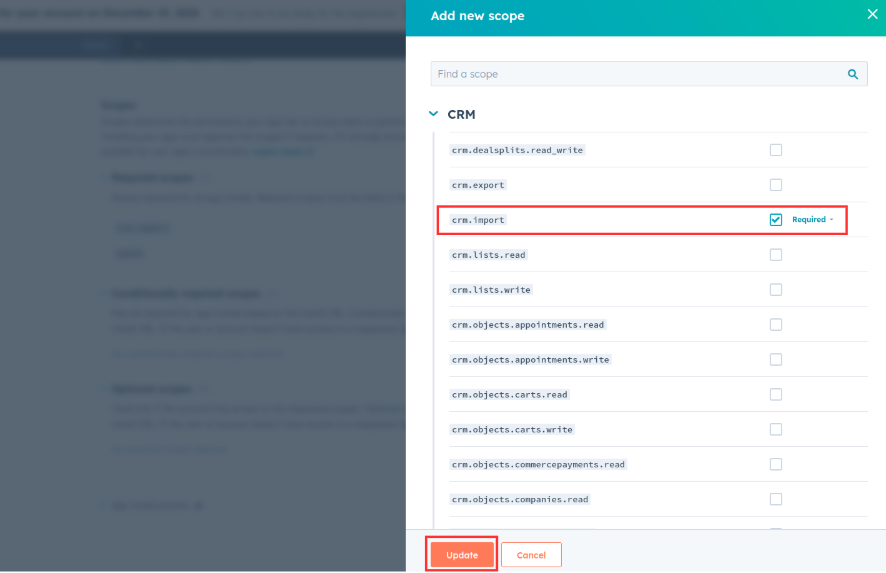Close the Add new scope panel
The width and height of the screenshot is (886, 573).
(x=872, y=15)
